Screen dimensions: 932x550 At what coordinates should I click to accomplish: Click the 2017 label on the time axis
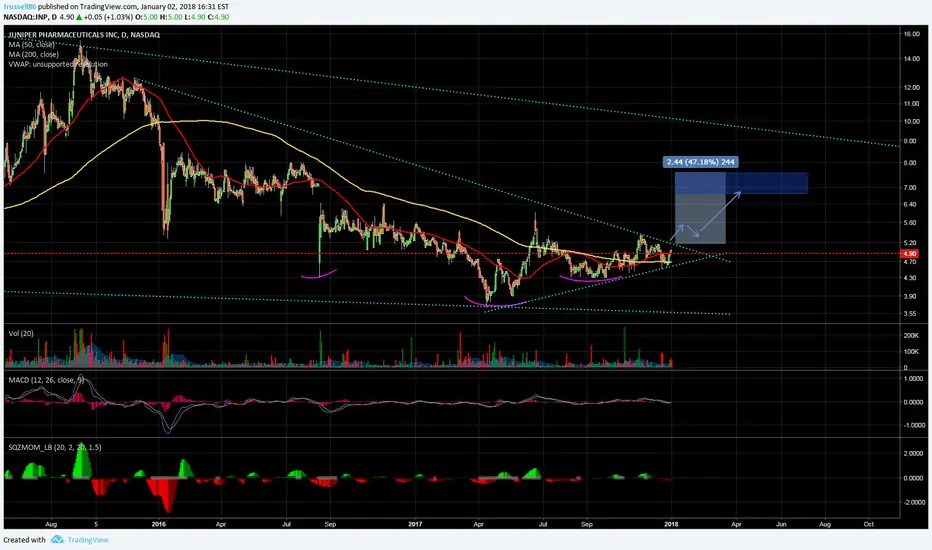[x=415, y=524]
